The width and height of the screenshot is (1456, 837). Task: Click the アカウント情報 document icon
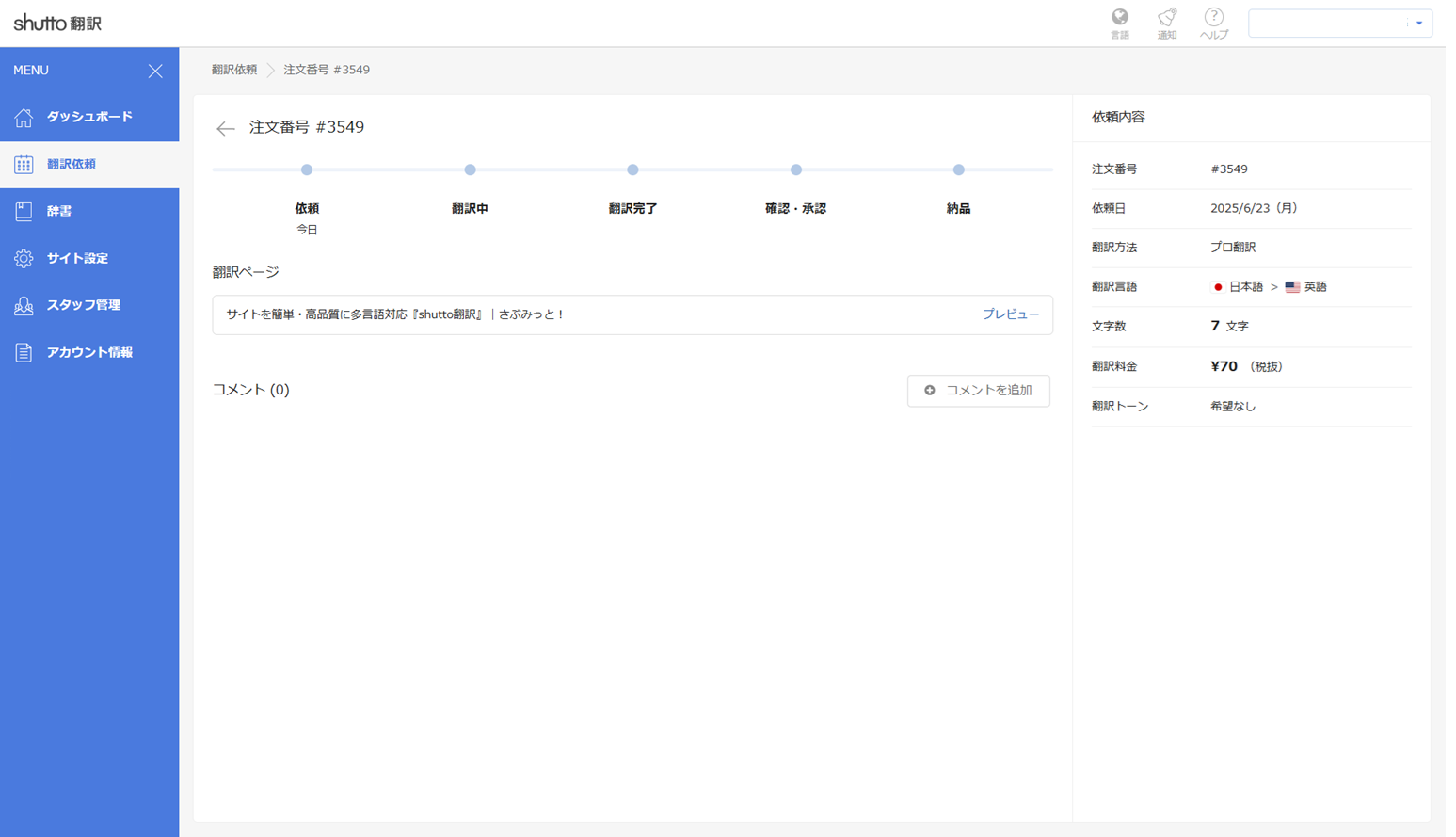[x=24, y=352]
